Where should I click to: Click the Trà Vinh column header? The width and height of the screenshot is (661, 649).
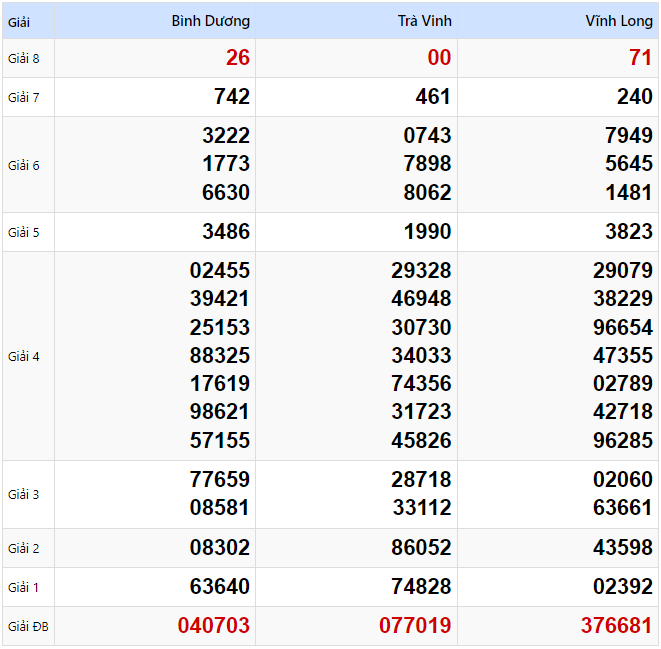coord(423,21)
